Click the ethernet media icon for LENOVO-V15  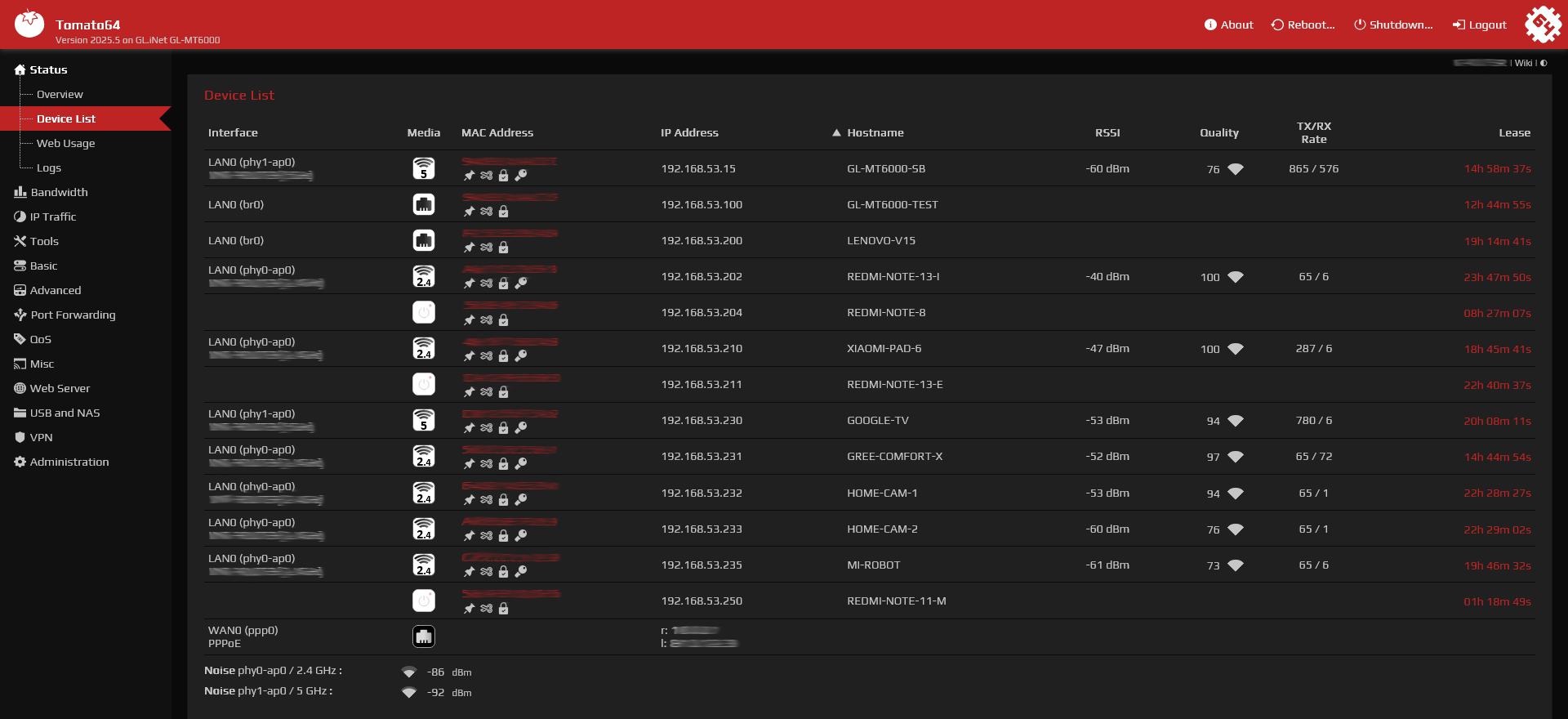pyautogui.click(x=424, y=240)
